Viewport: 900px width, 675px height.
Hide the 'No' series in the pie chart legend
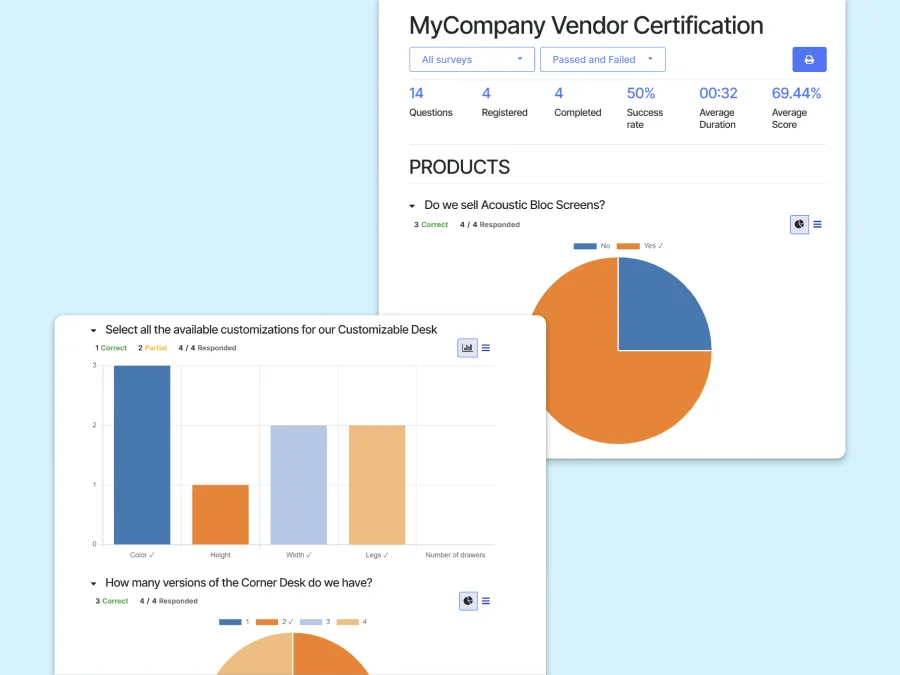(x=593, y=245)
